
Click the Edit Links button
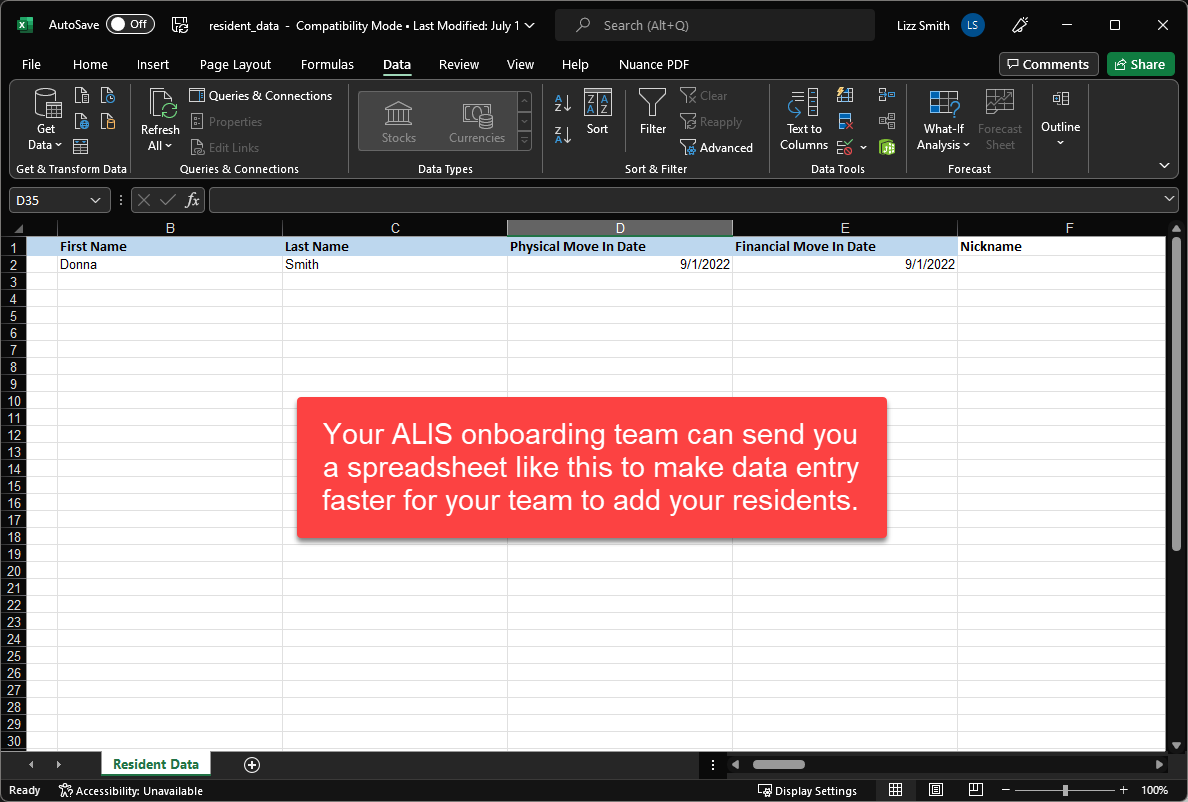tap(224, 148)
